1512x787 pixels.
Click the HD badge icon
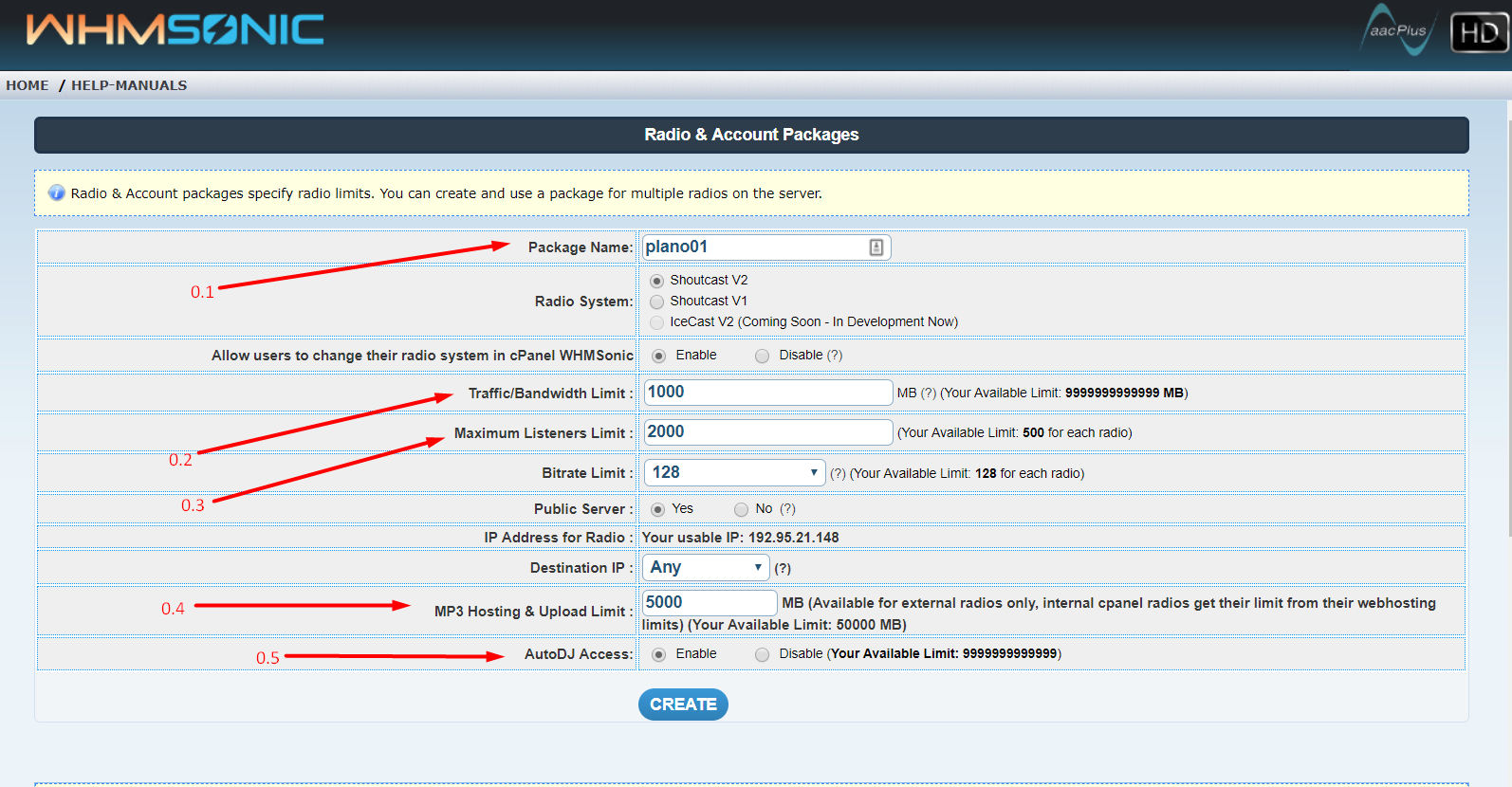1480,33
